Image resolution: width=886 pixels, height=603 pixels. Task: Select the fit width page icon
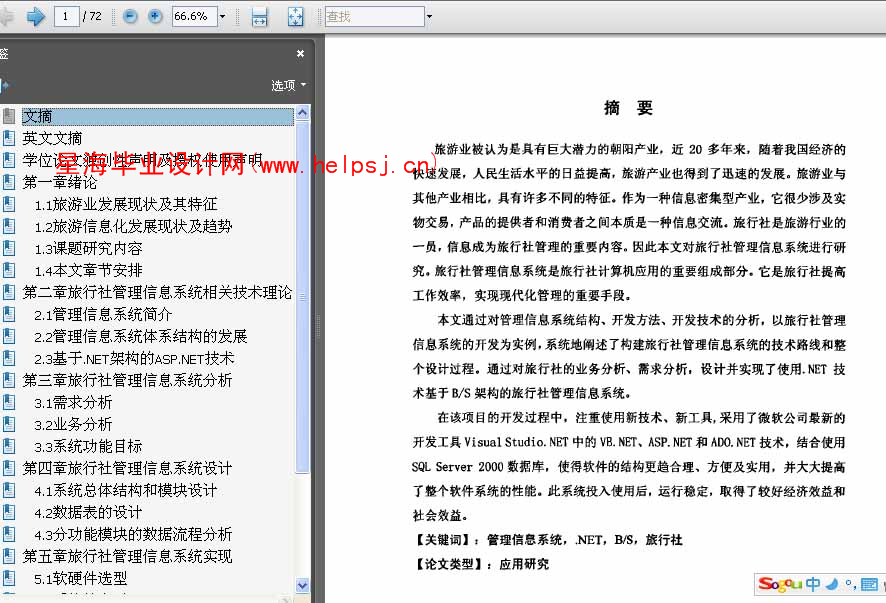coord(259,17)
